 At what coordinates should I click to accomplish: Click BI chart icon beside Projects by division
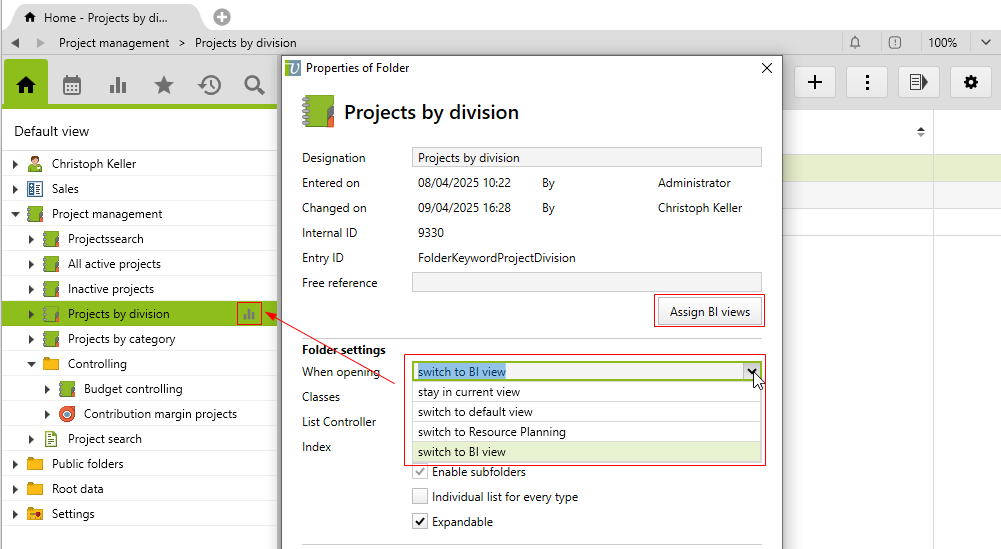click(249, 314)
